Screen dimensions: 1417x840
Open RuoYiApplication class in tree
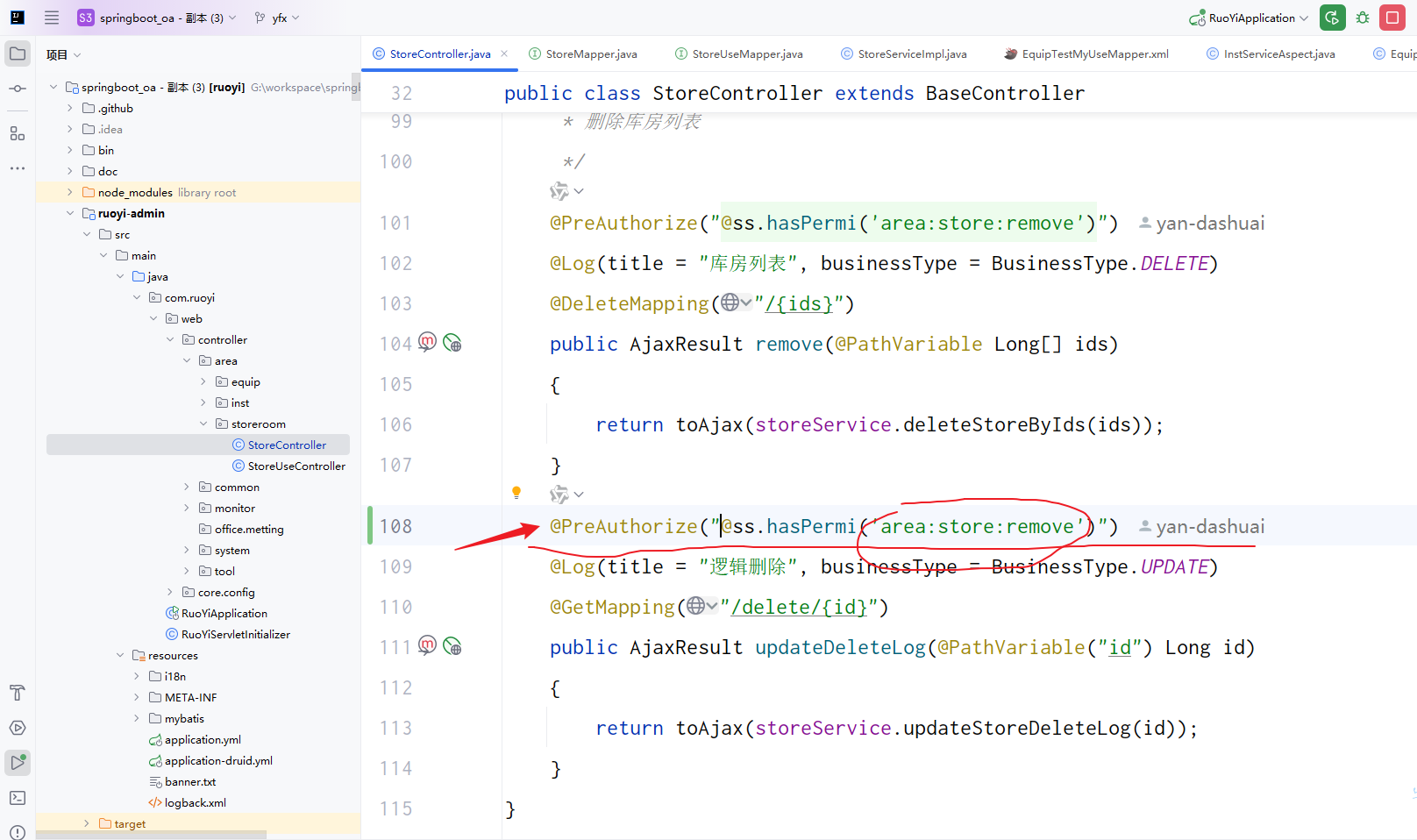tap(217, 613)
